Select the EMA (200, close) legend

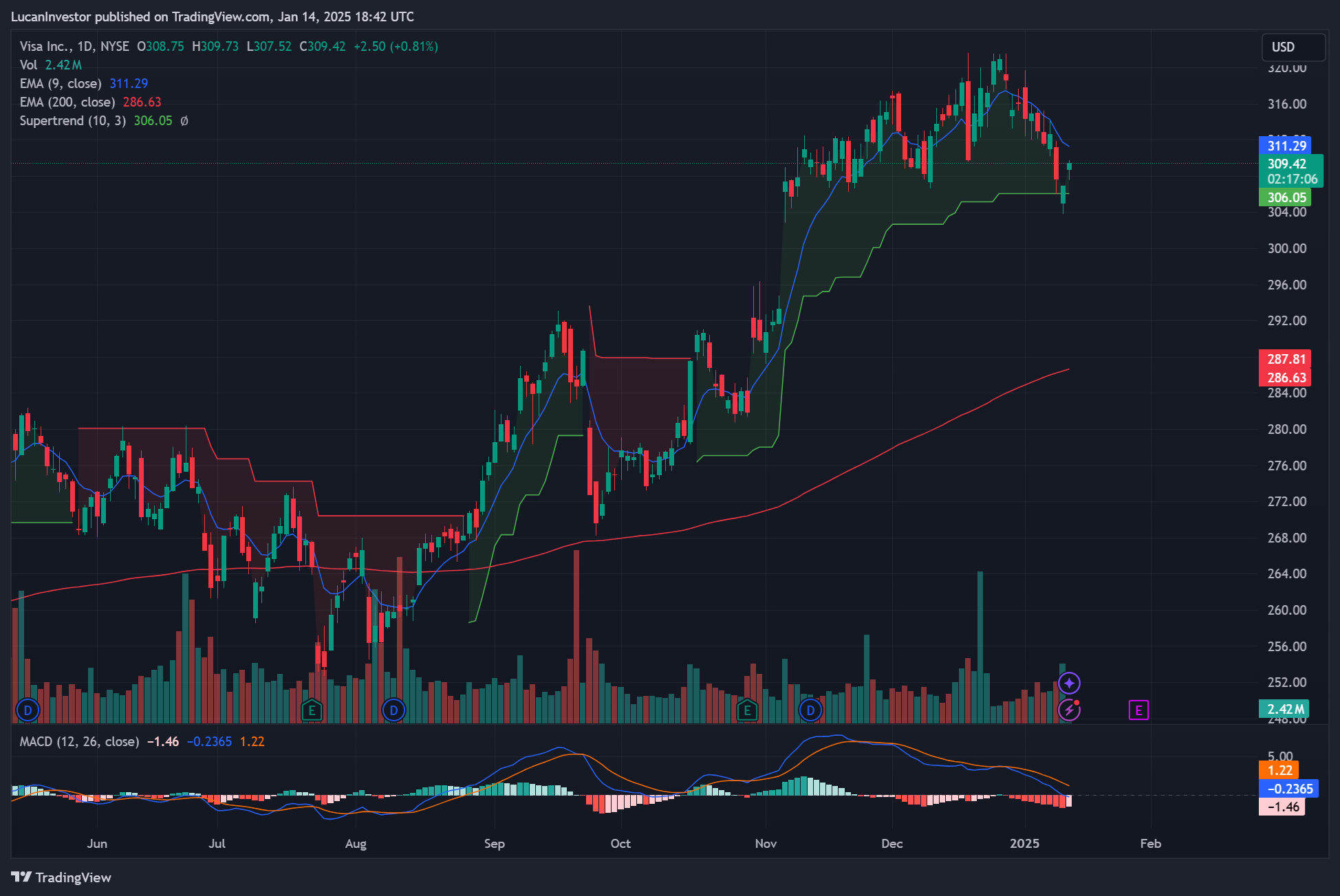[67, 102]
